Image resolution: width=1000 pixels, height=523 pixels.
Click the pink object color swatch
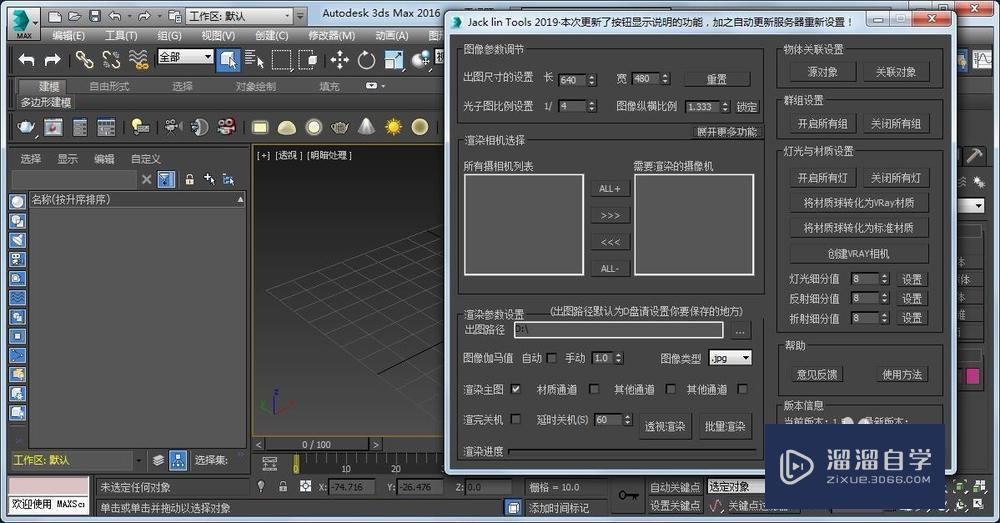(x=973, y=376)
